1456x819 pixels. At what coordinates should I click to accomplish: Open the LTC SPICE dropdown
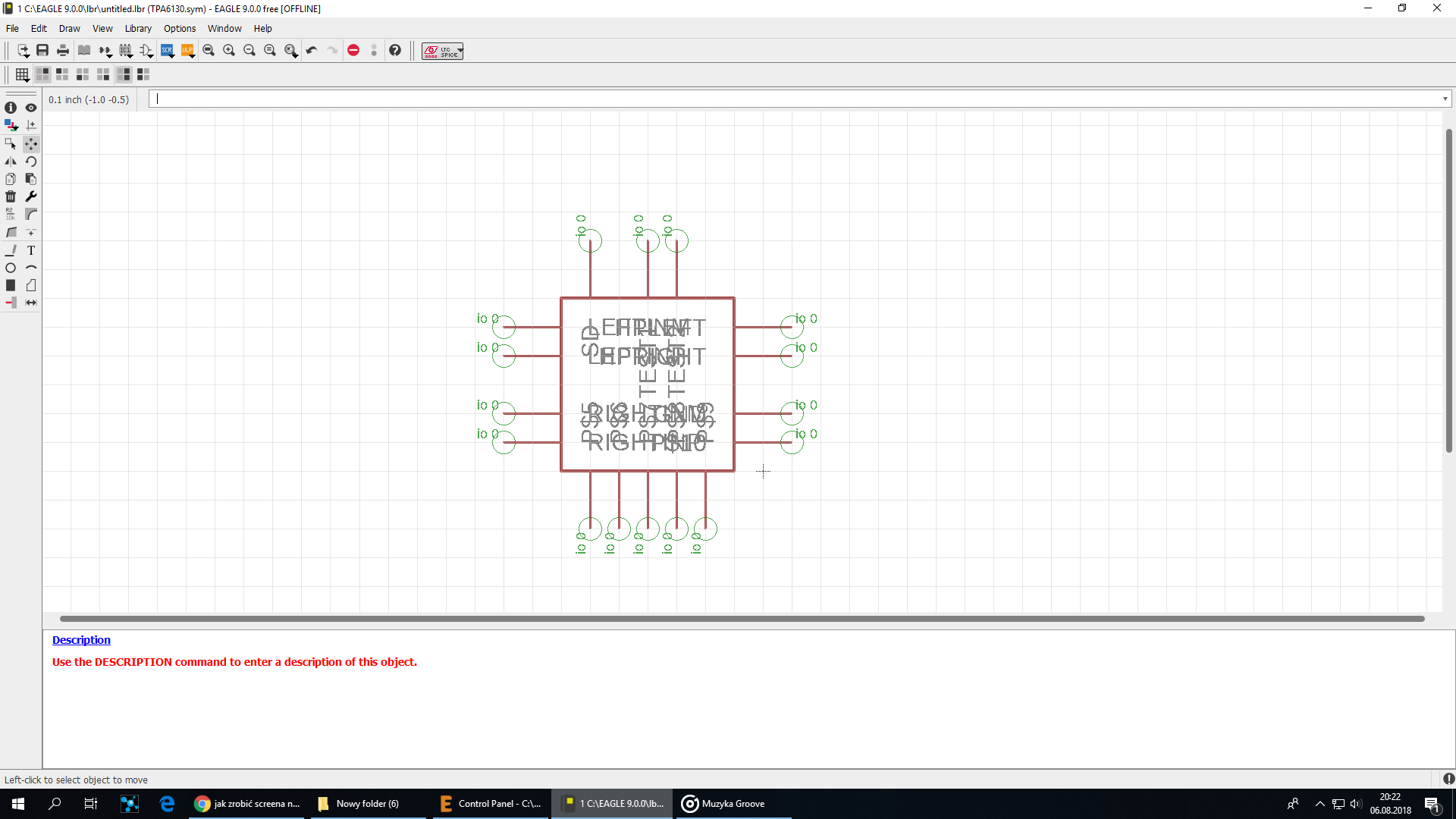443,51
